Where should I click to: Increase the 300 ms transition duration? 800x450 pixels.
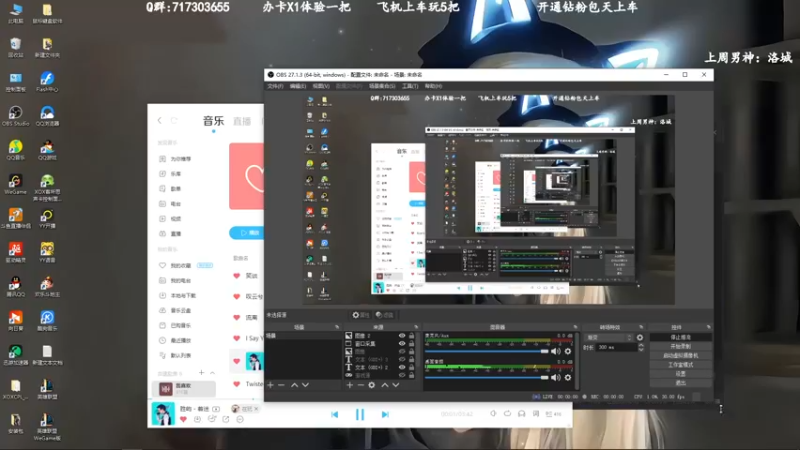coord(641,345)
